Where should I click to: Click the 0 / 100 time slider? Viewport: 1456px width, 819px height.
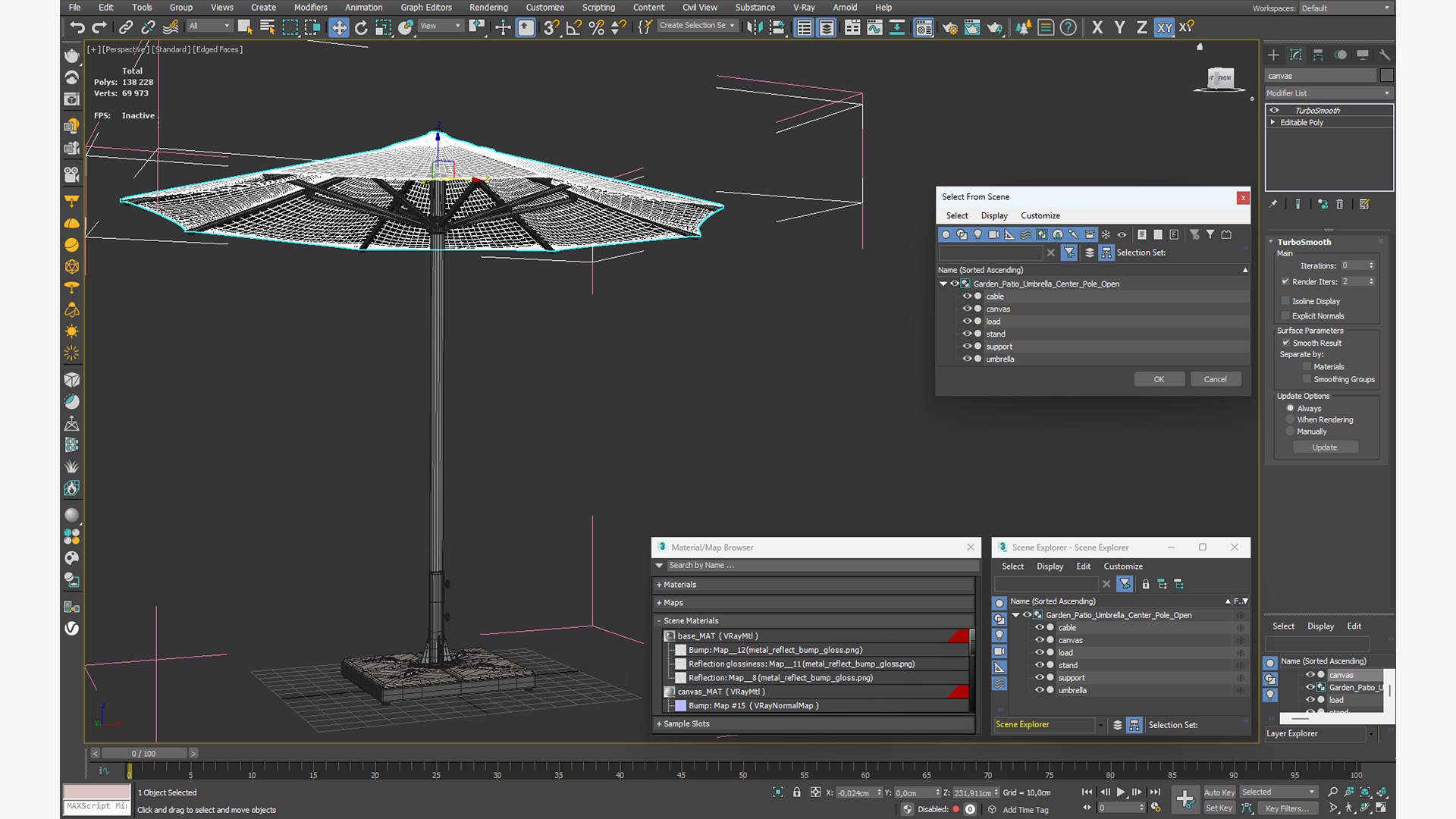pyautogui.click(x=144, y=754)
